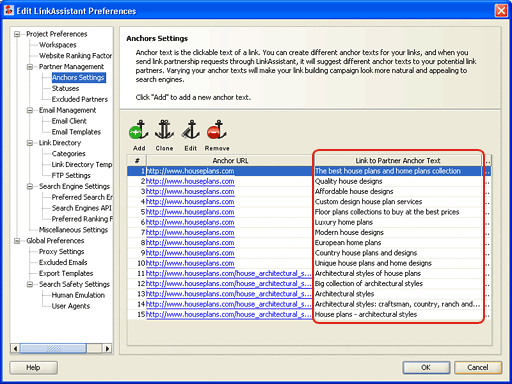Open Project Preferences root item
Viewport: 512px width, 384px height.
pos(57,34)
